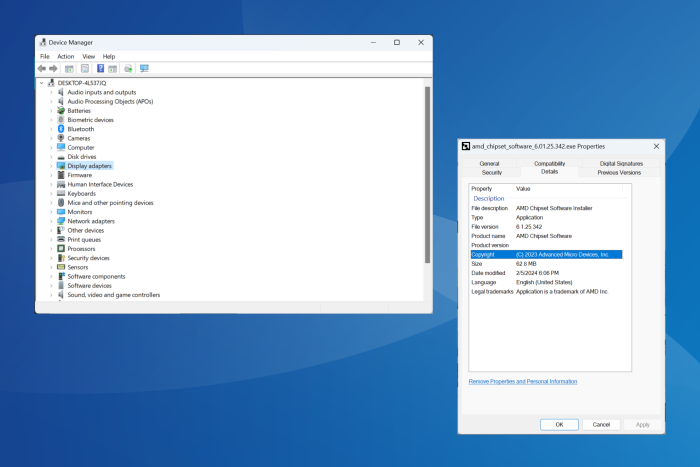Screen dimensions: 700x467
Task: Collapse the DESKTOP-4L537JQ root node
Action: [41, 83]
